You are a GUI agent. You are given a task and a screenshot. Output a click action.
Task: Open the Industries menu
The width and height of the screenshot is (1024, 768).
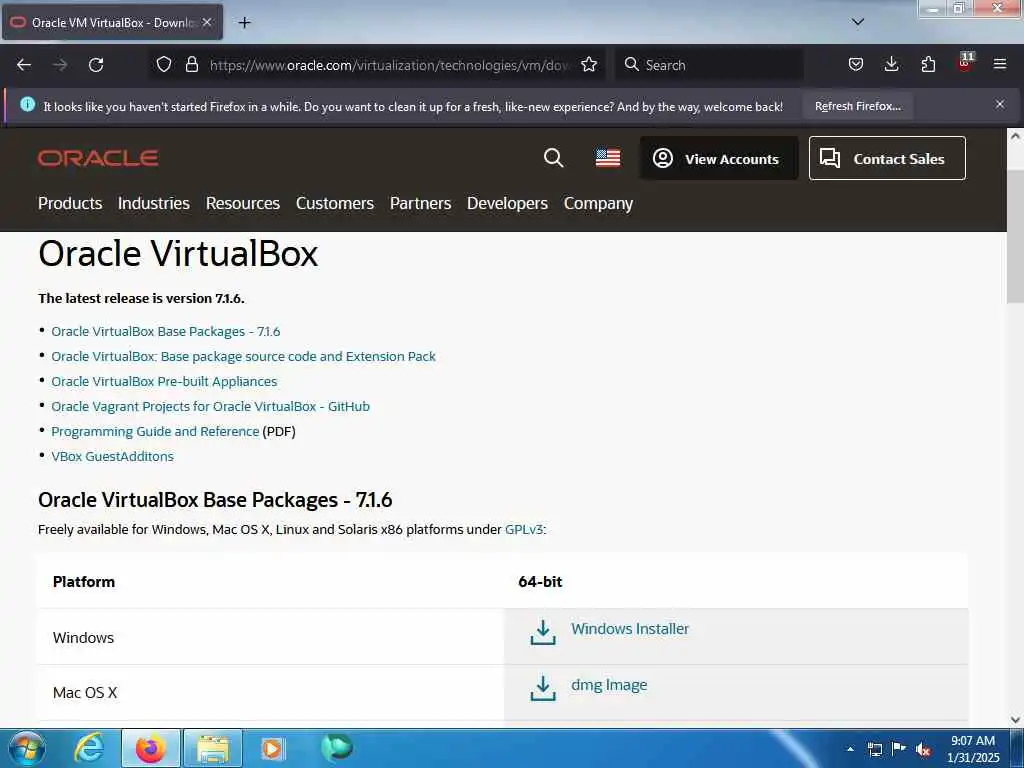tap(153, 204)
